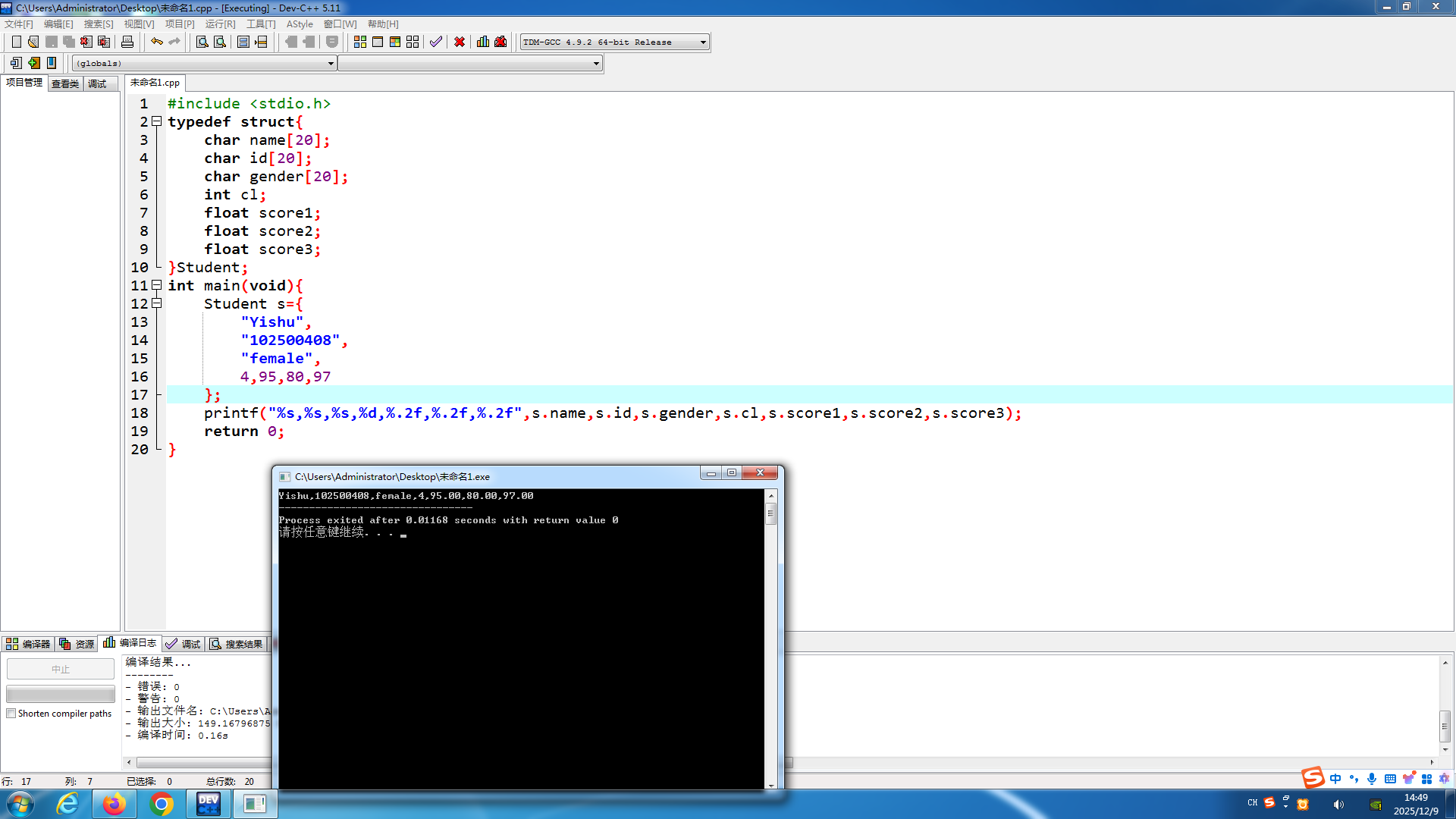Collapse the struct fold marker on line 2
Image resolution: width=1456 pixels, height=819 pixels.
pyautogui.click(x=157, y=121)
